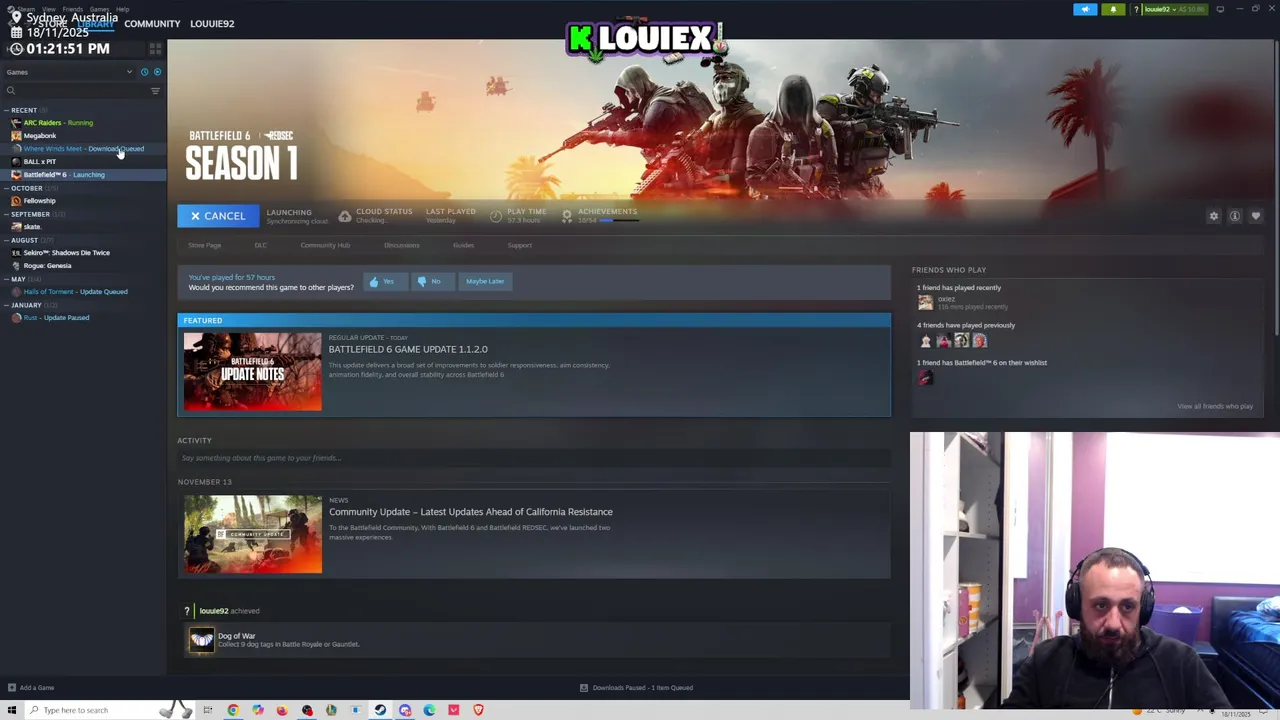Viewport: 1280px width, 720px height.
Task: Open Community Update California Resistance news
Action: pos(471,512)
